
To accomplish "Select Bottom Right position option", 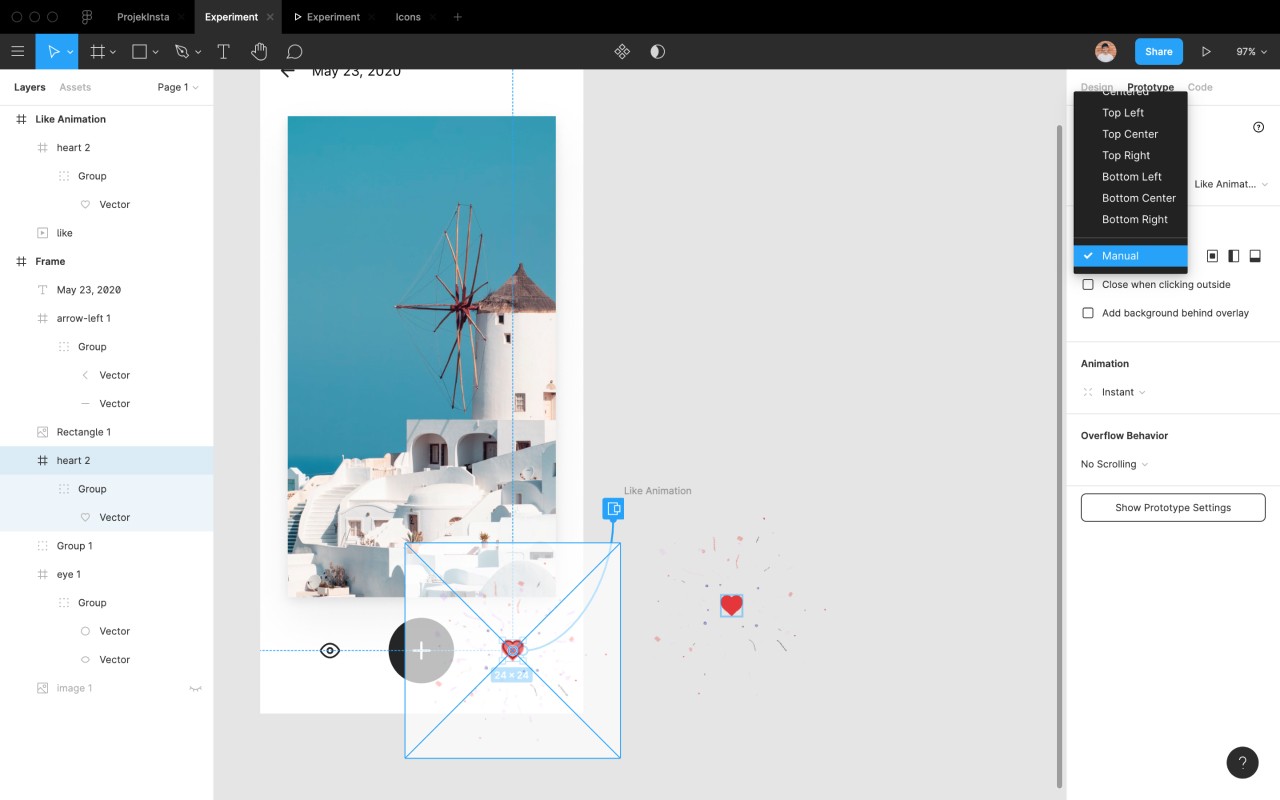I will 1130,219.
